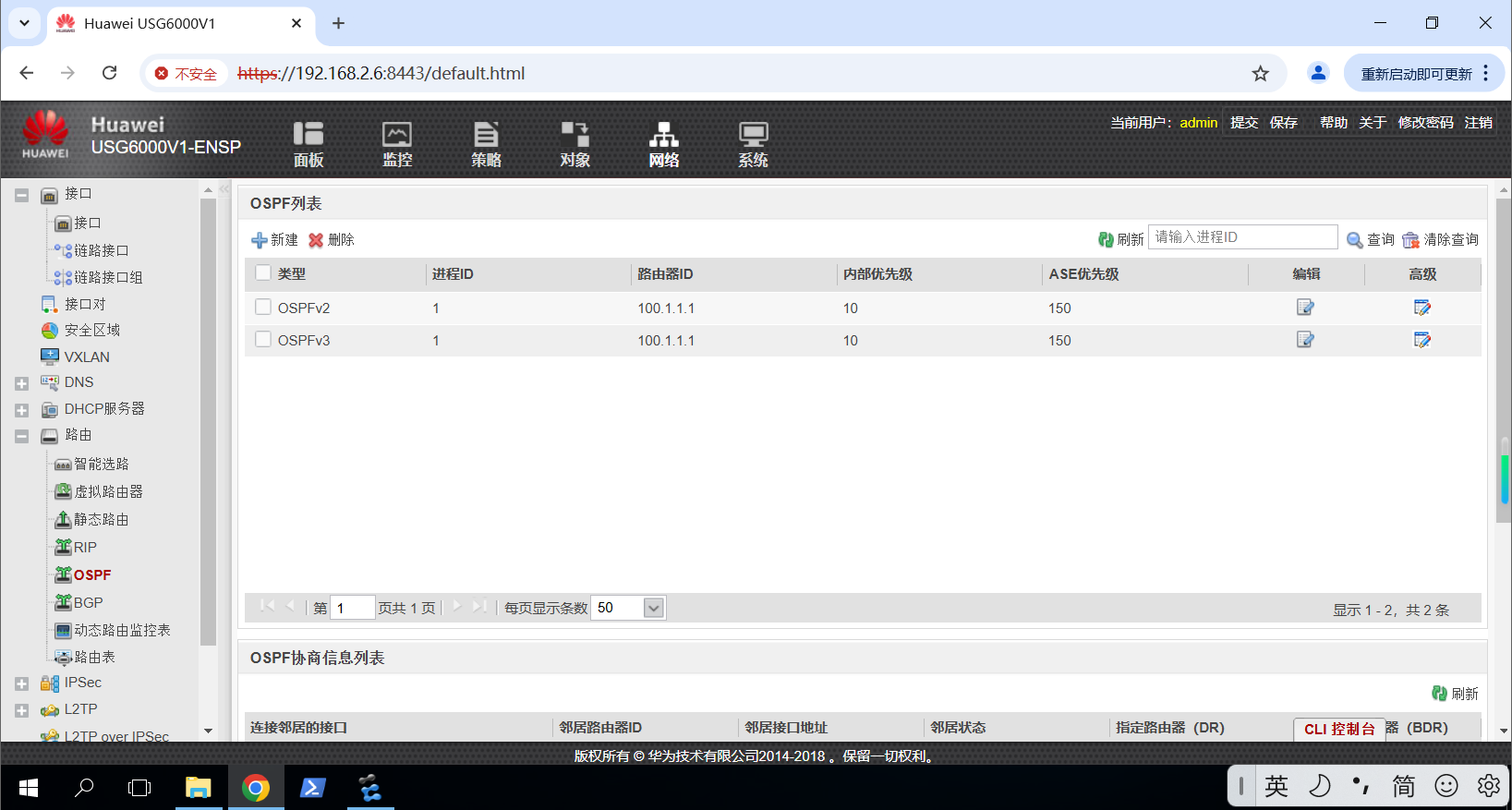Open PowerShell from the taskbar

point(312,788)
